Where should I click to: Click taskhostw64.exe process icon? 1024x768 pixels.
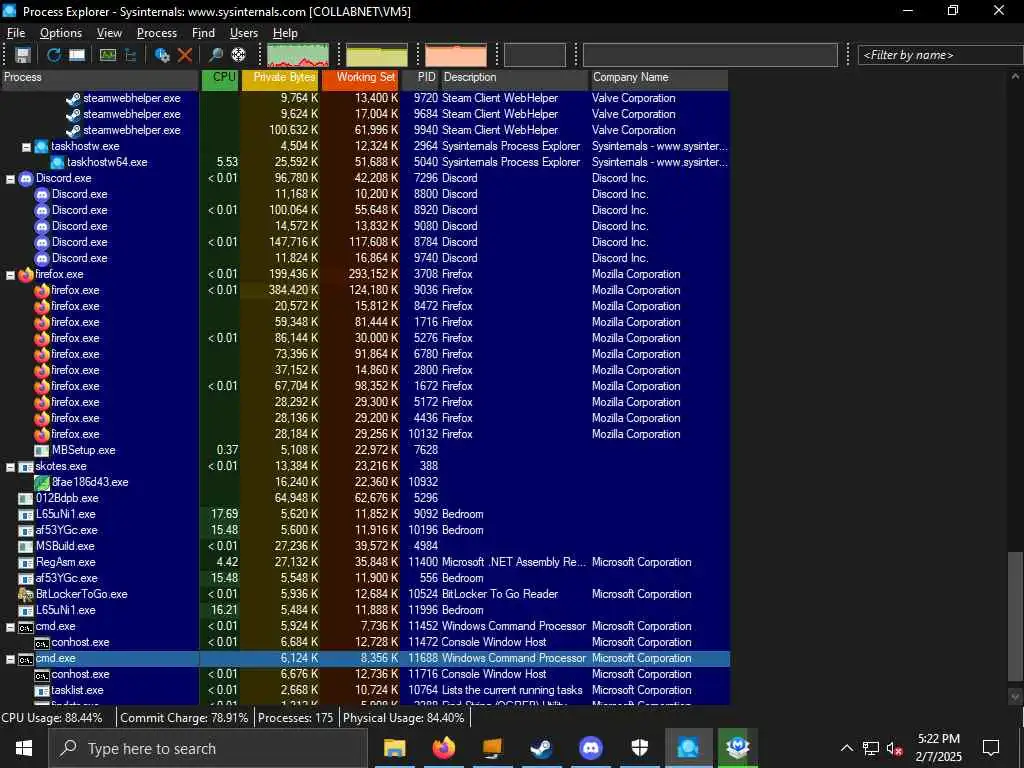click(x=57, y=163)
